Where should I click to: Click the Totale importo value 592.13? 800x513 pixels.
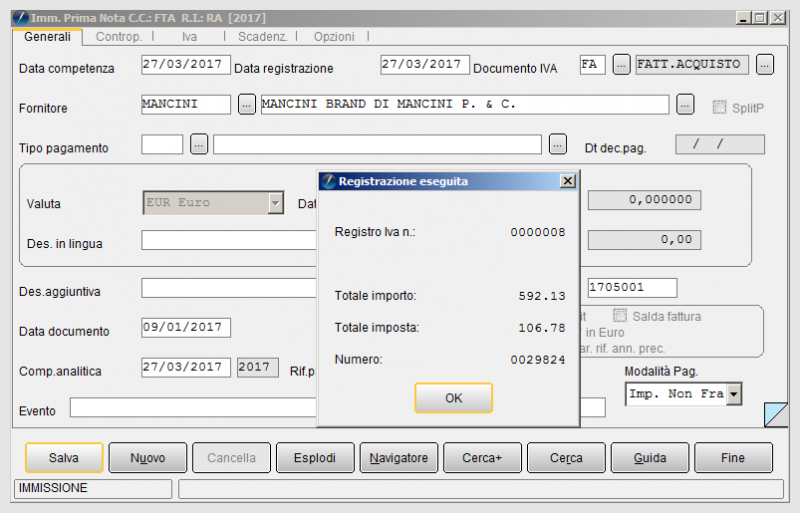click(542, 296)
